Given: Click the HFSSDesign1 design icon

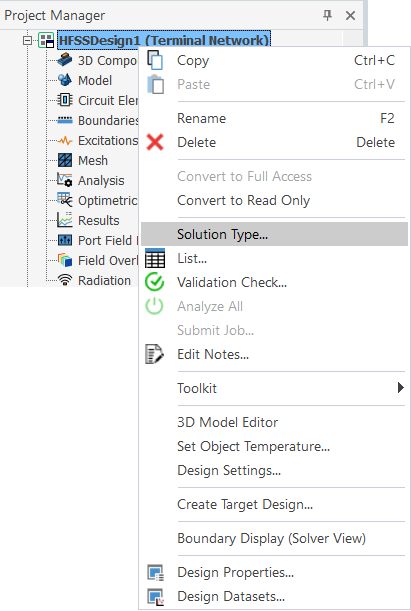Looking at the screenshot, I should tap(46, 40).
